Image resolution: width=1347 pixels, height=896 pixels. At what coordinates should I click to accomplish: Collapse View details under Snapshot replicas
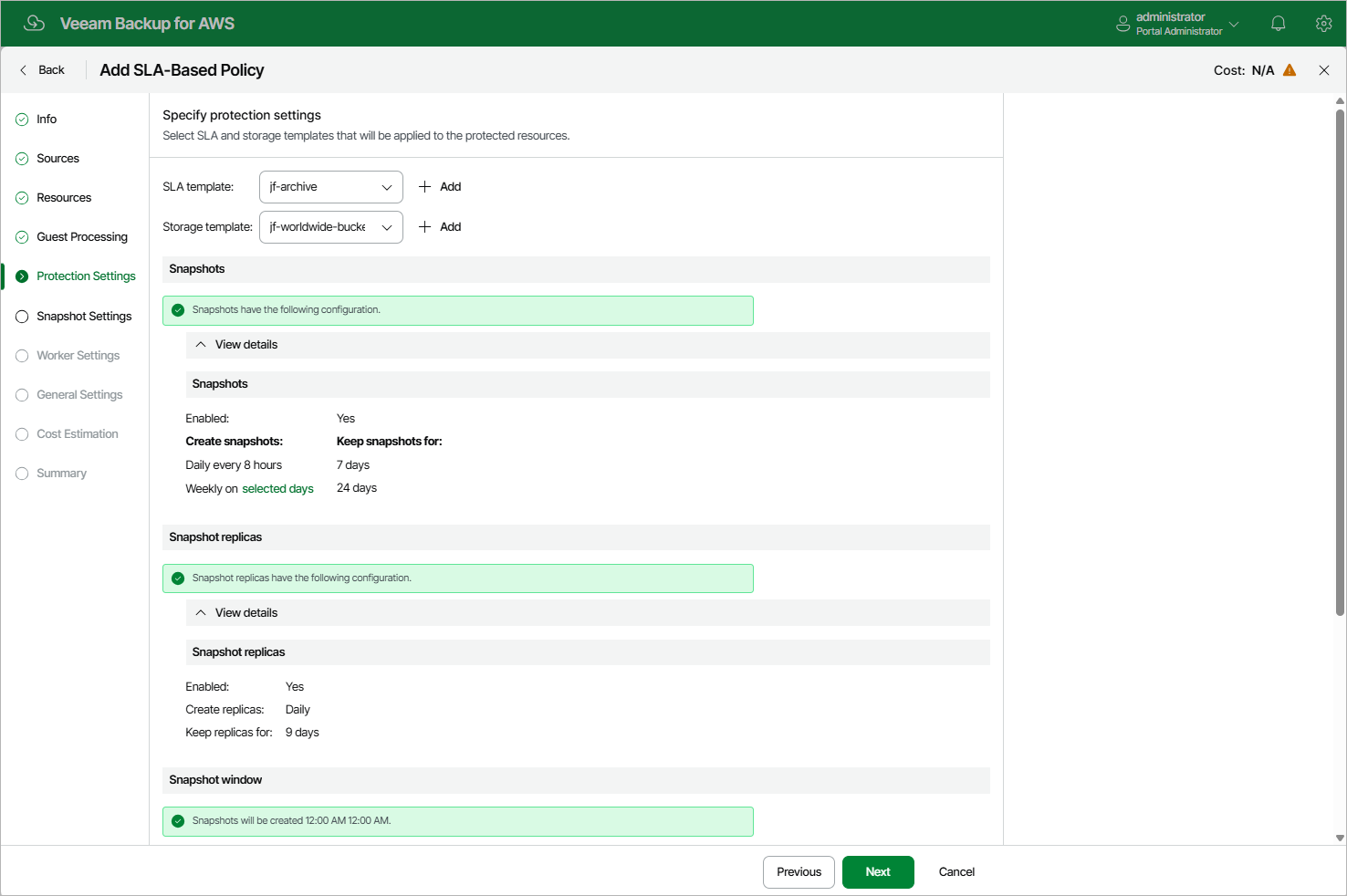(588, 613)
